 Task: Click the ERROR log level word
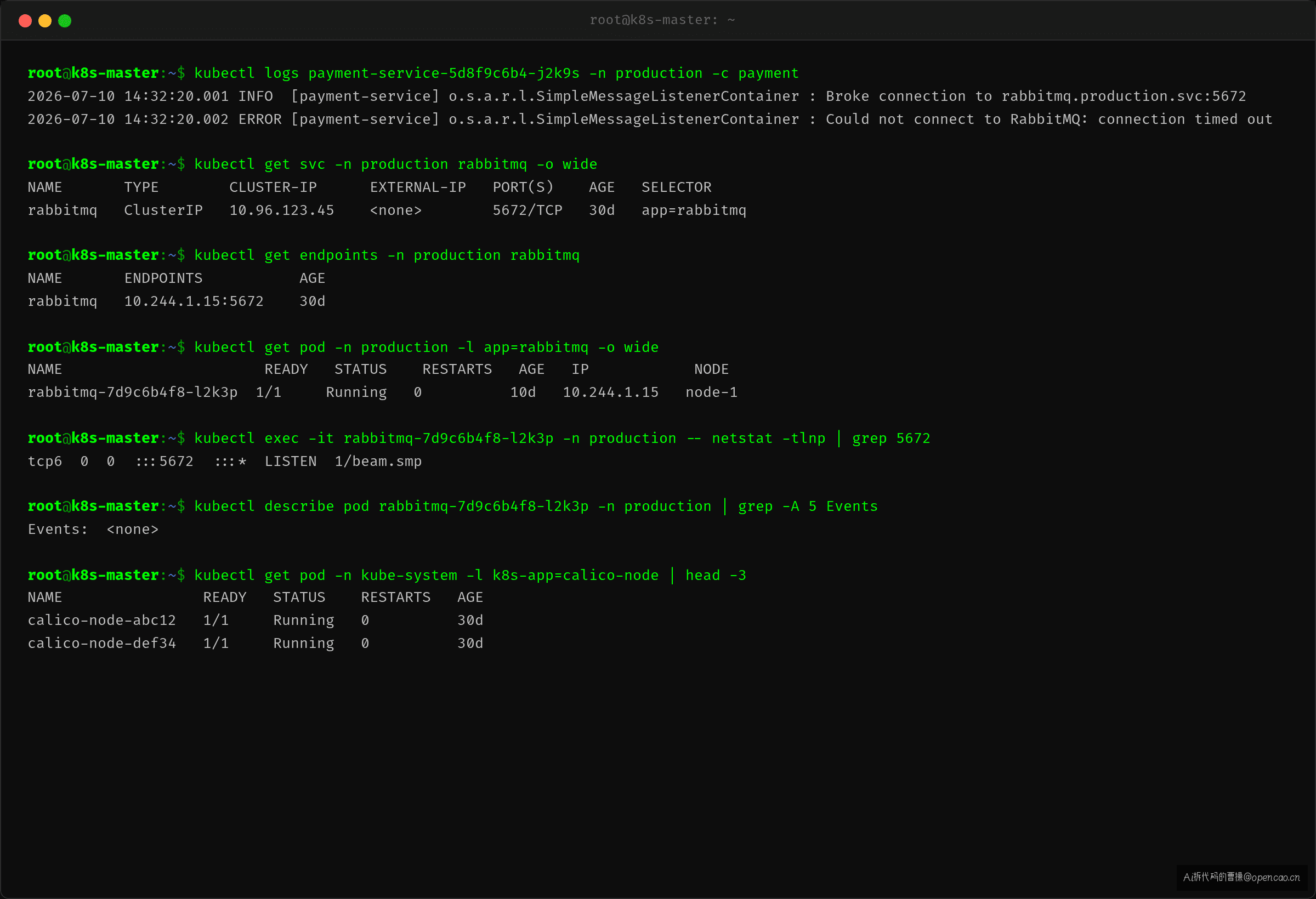click(260, 120)
